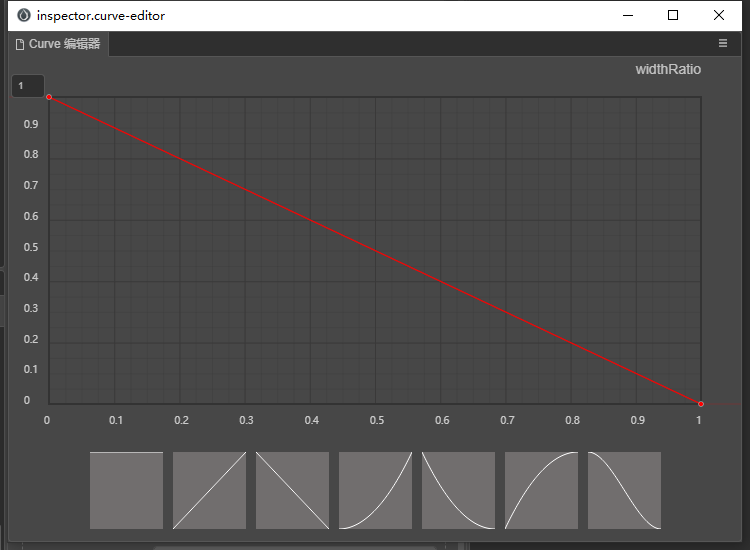The height and width of the screenshot is (550, 750).
Task: Apply the S-shaped descending curve preset
Action: [x=624, y=490]
